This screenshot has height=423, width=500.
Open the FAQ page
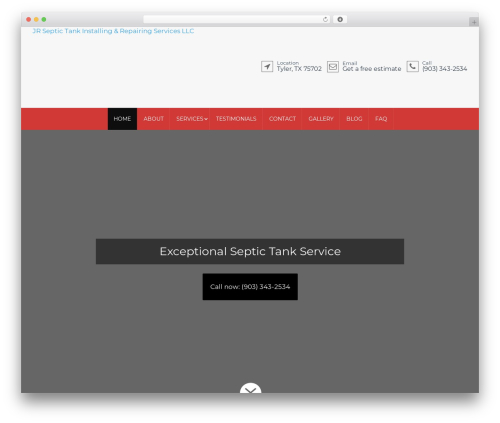(381, 119)
